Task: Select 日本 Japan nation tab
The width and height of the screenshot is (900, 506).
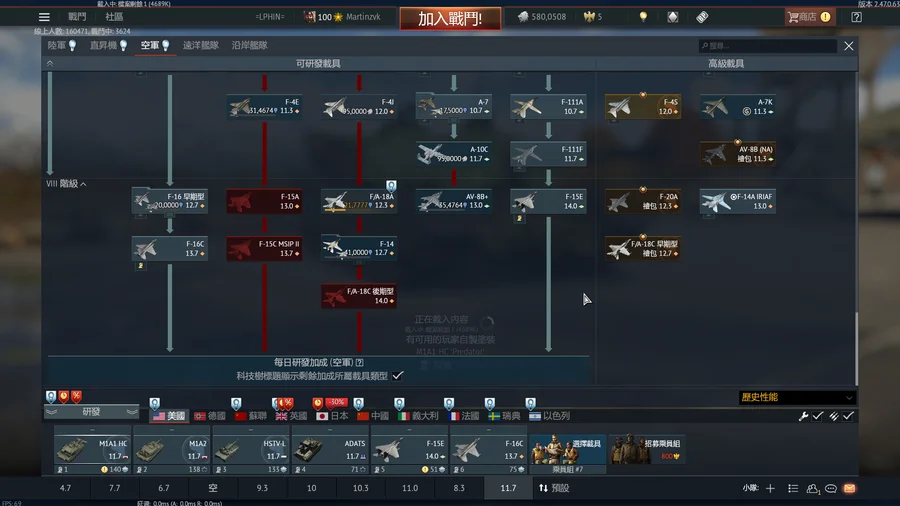Action: (332, 416)
